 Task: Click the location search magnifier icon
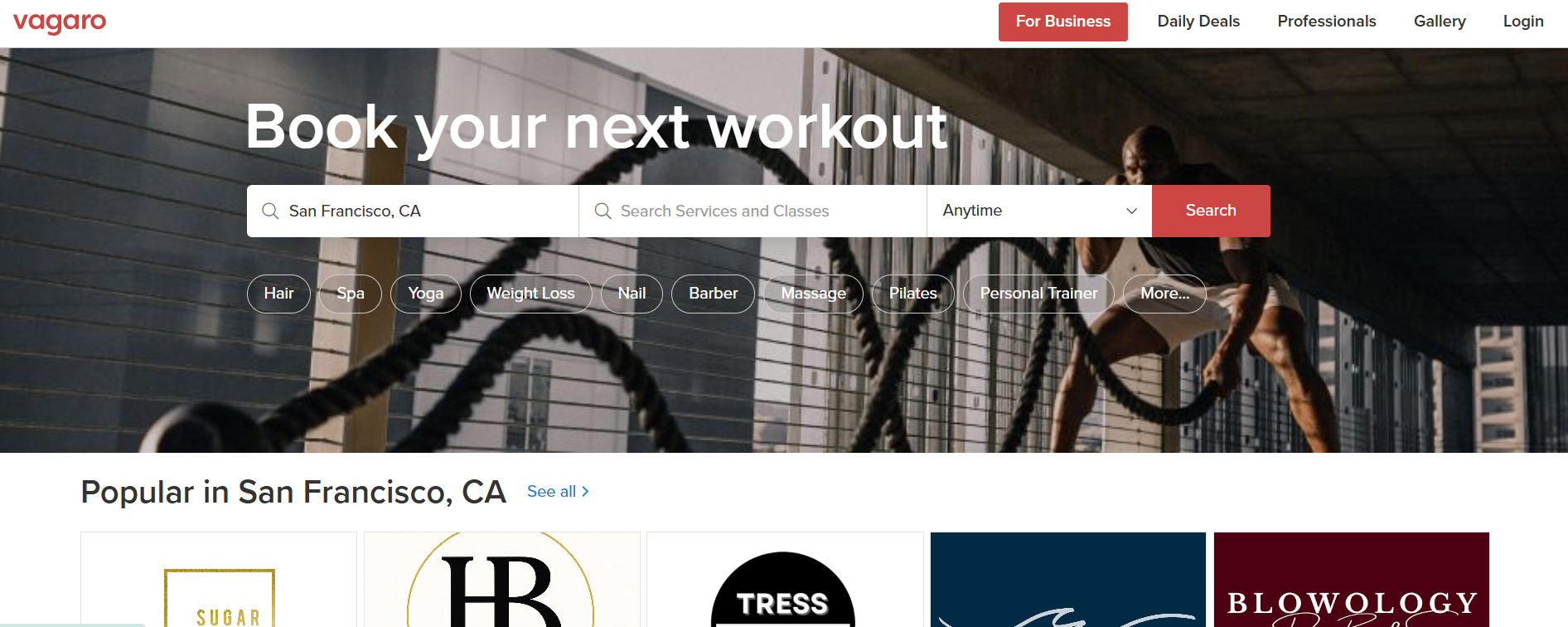tap(270, 211)
